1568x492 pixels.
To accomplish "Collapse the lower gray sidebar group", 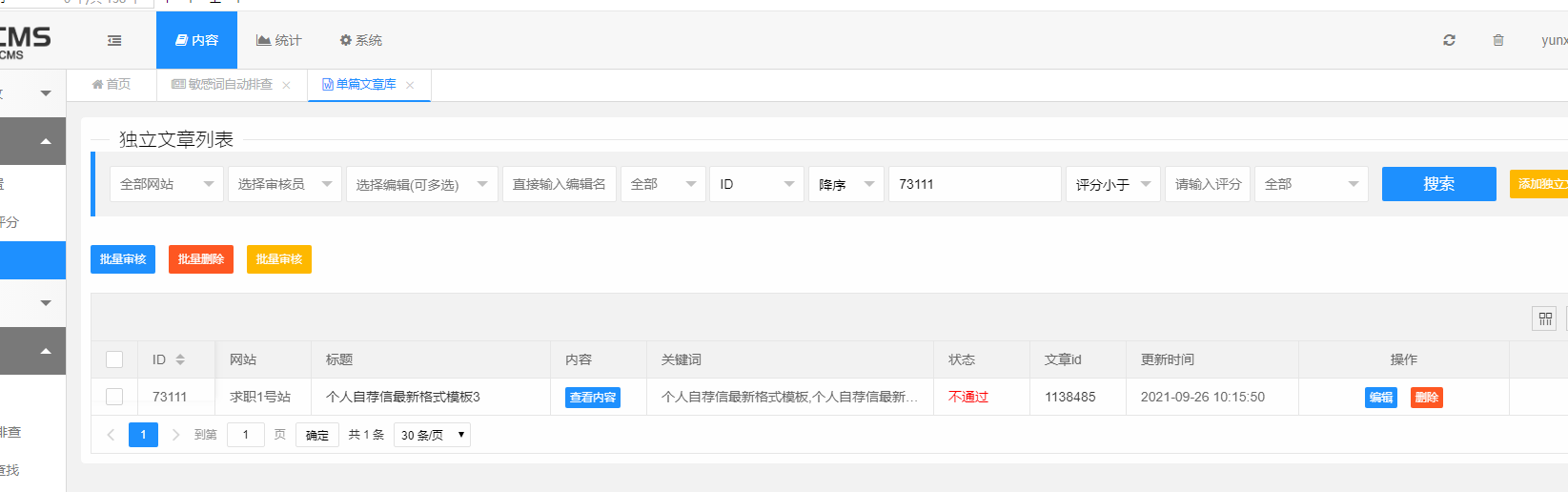I will [46, 352].
